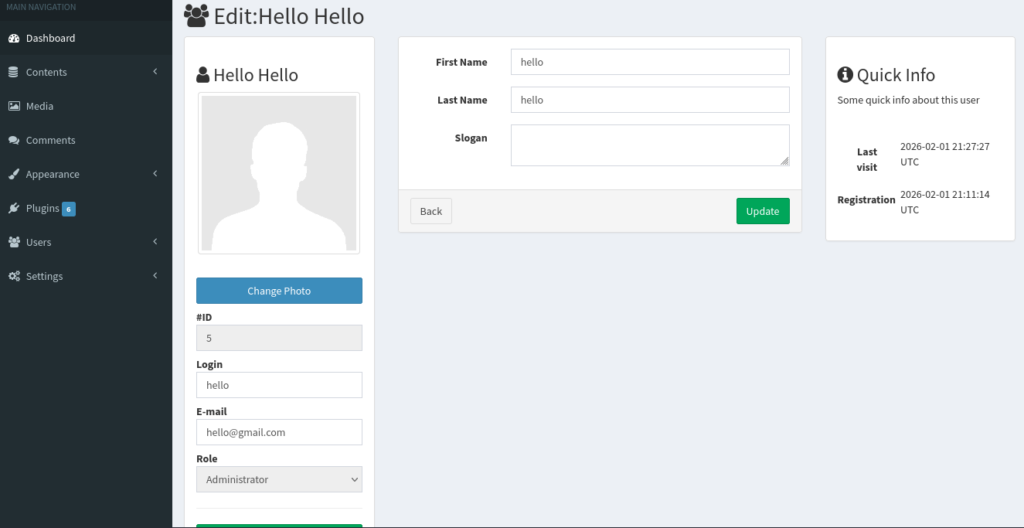Click the Dashboard gauge icon in sidebar
The height and width of the screenshot is (528, 1024).
(14, 38)
